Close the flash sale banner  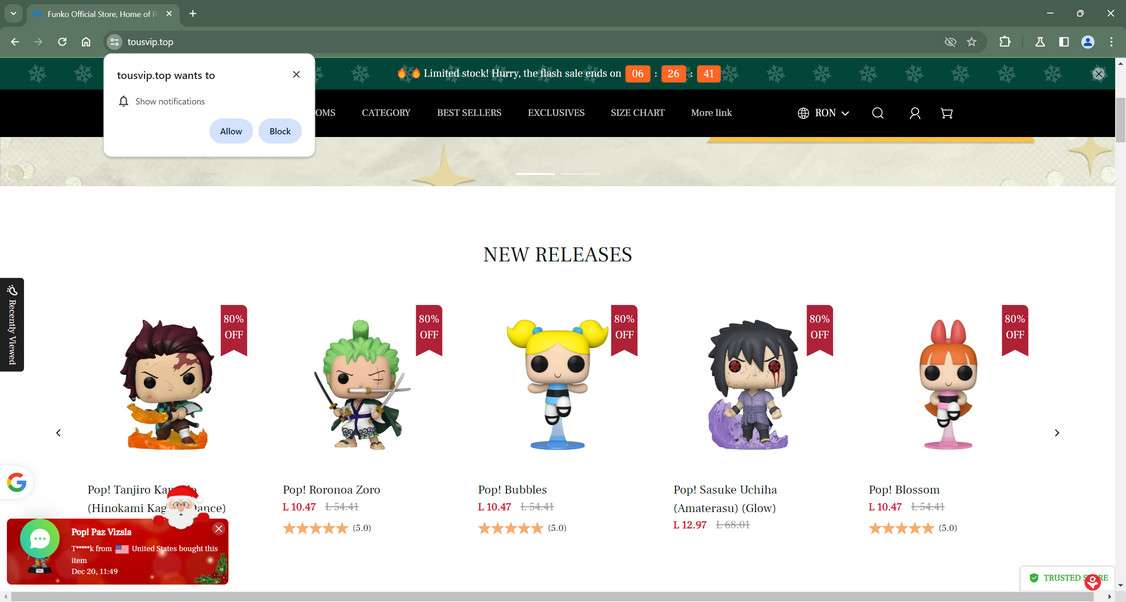tap(1098, 74)
